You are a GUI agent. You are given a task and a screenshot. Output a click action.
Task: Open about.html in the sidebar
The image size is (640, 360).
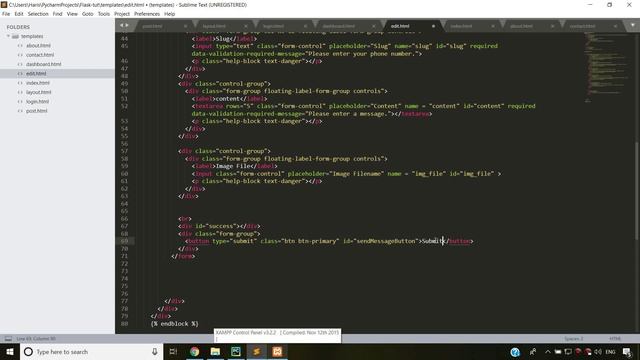tap(38, 45)
